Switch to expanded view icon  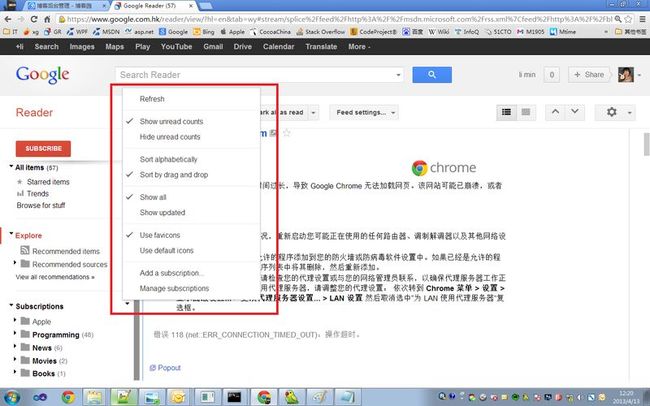click(526, 112)
